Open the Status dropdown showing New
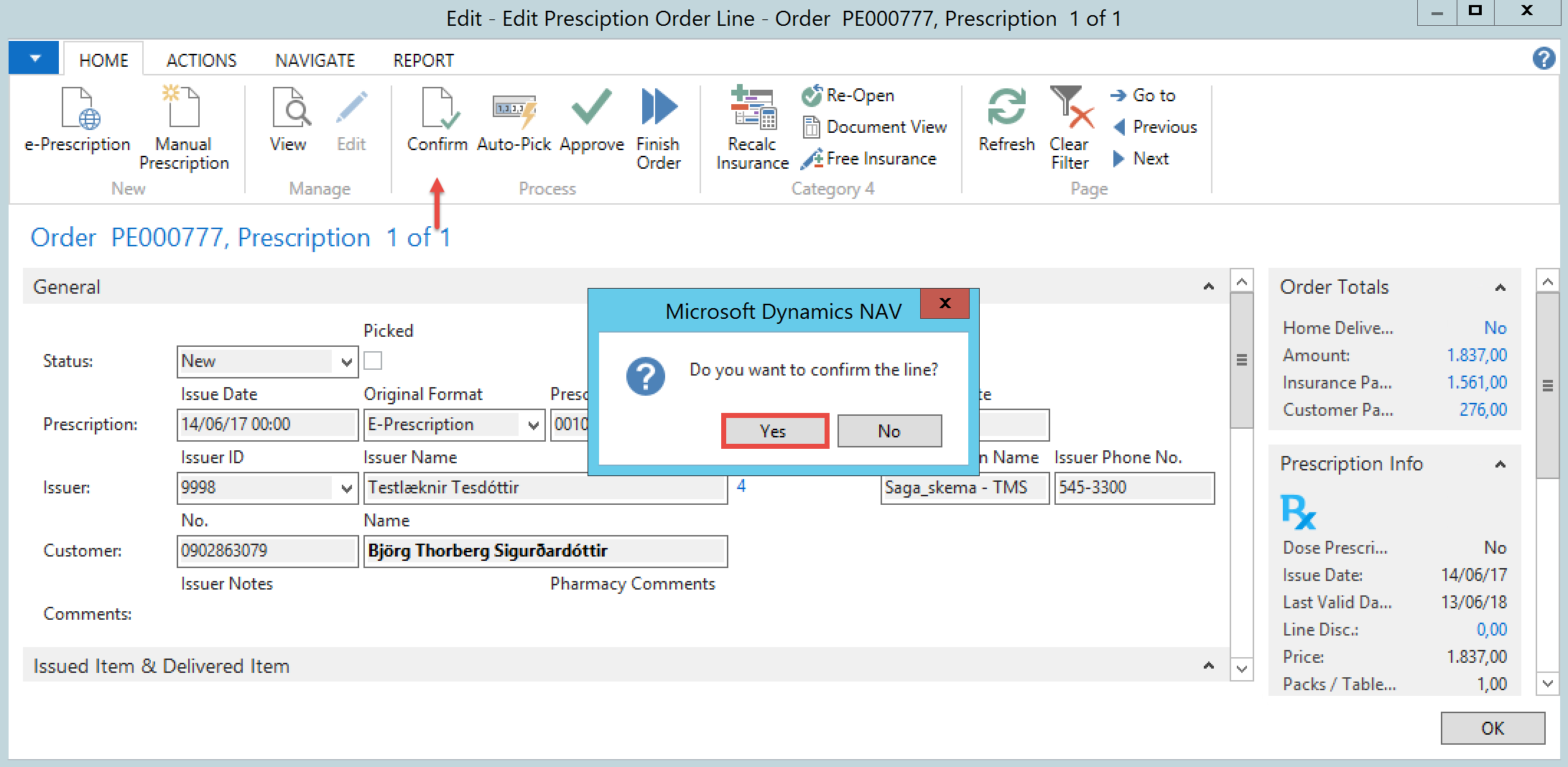 tap(346, 362)
